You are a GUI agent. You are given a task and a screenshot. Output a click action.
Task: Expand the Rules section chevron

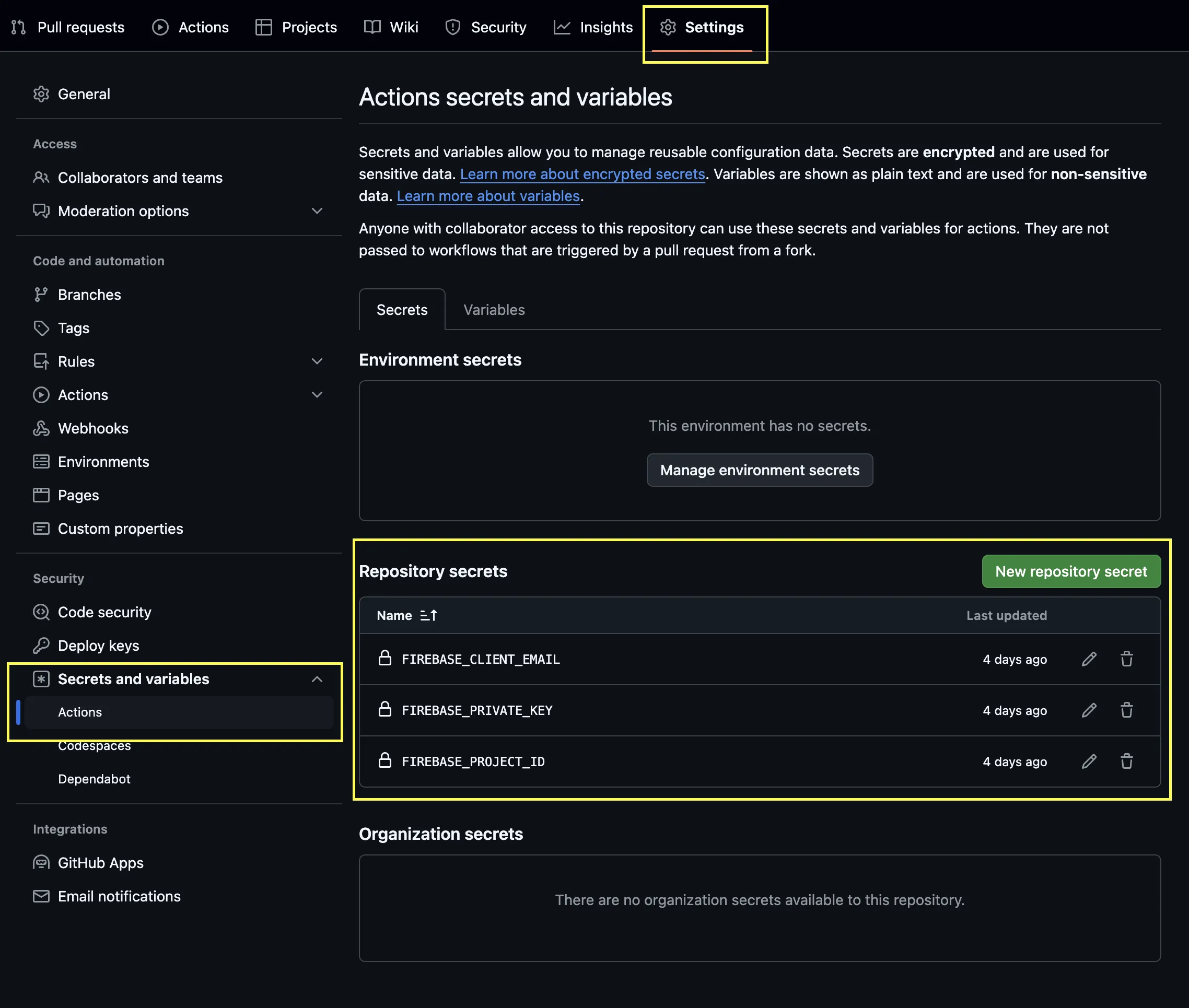point(317,362)
